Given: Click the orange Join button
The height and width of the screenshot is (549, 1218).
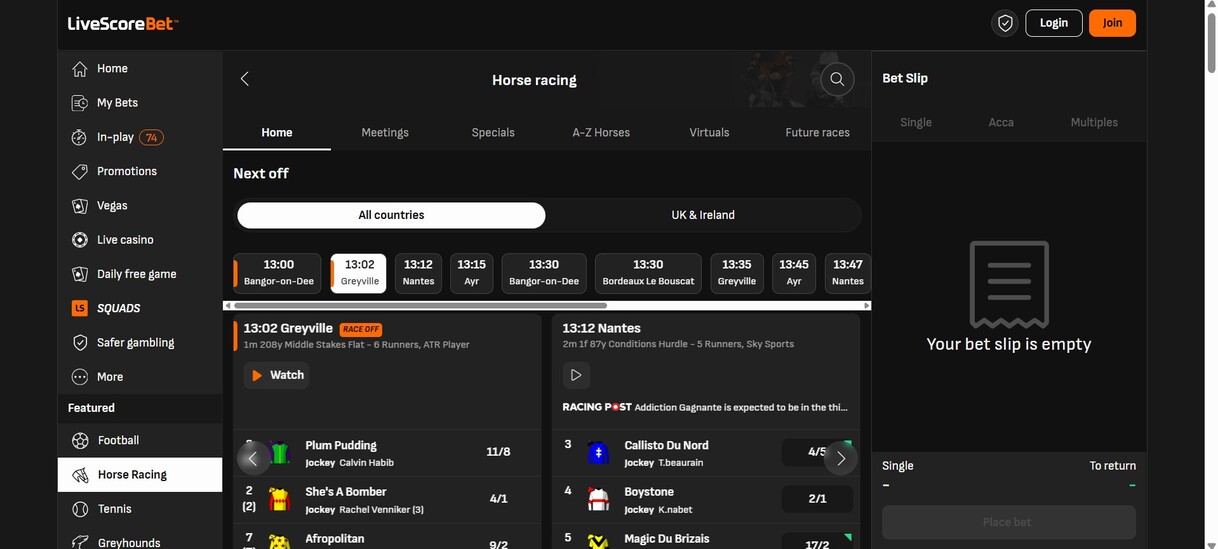Looking at the screenshot, I should pyautogui.click(x=1112, y=23).
